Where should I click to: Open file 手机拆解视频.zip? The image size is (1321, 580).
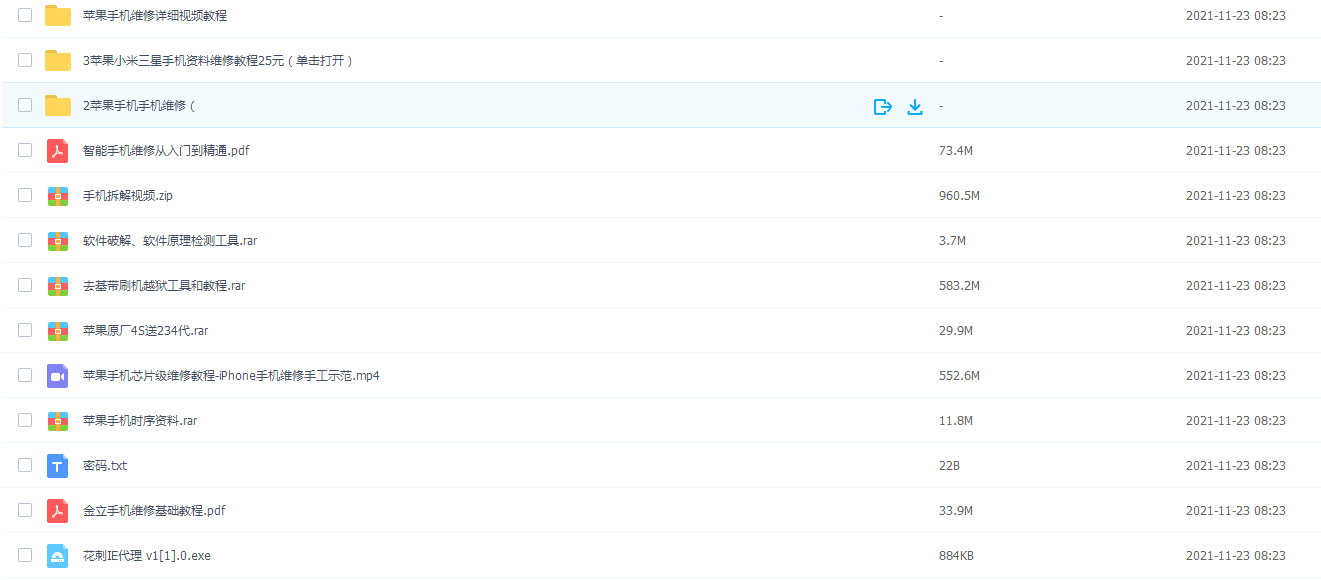click(128, 196)
